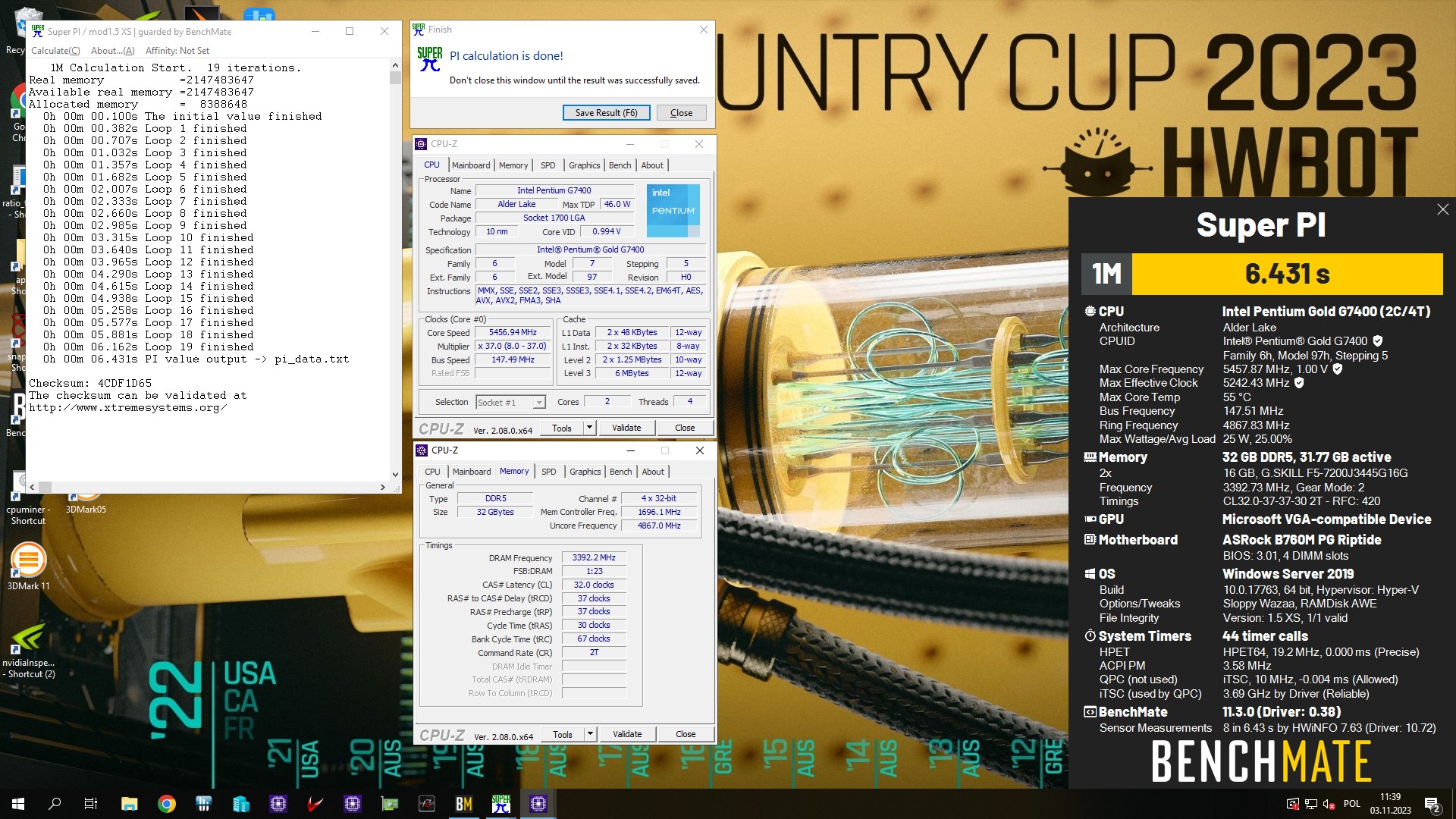Open the About menu in Super PI
This screenshot has height=819, width=1456.
pos(112,51)
